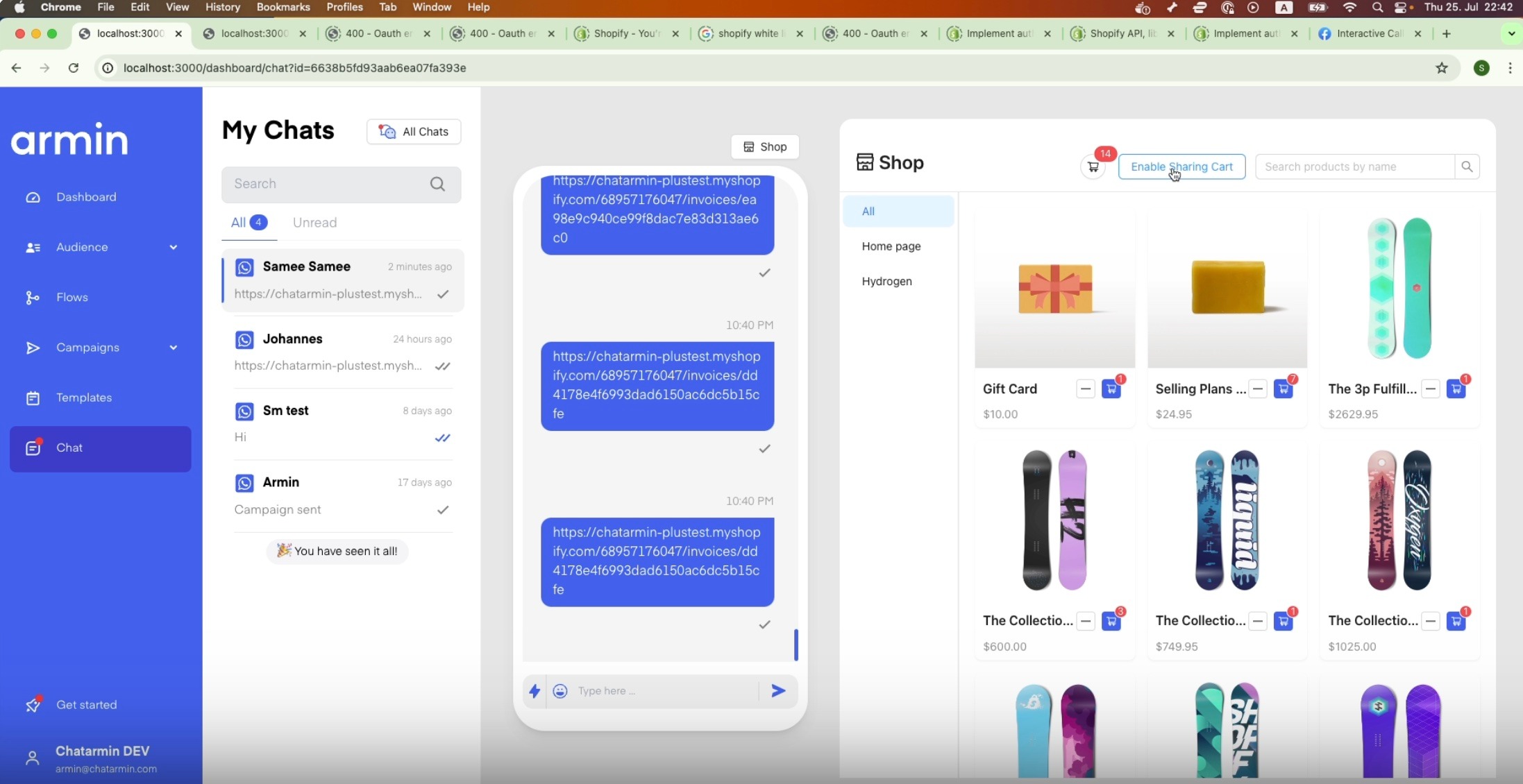Viewport: 1523px width, 784px height.
Task: Click the Enable Sharing Cart button
Action: [1181, 167]
